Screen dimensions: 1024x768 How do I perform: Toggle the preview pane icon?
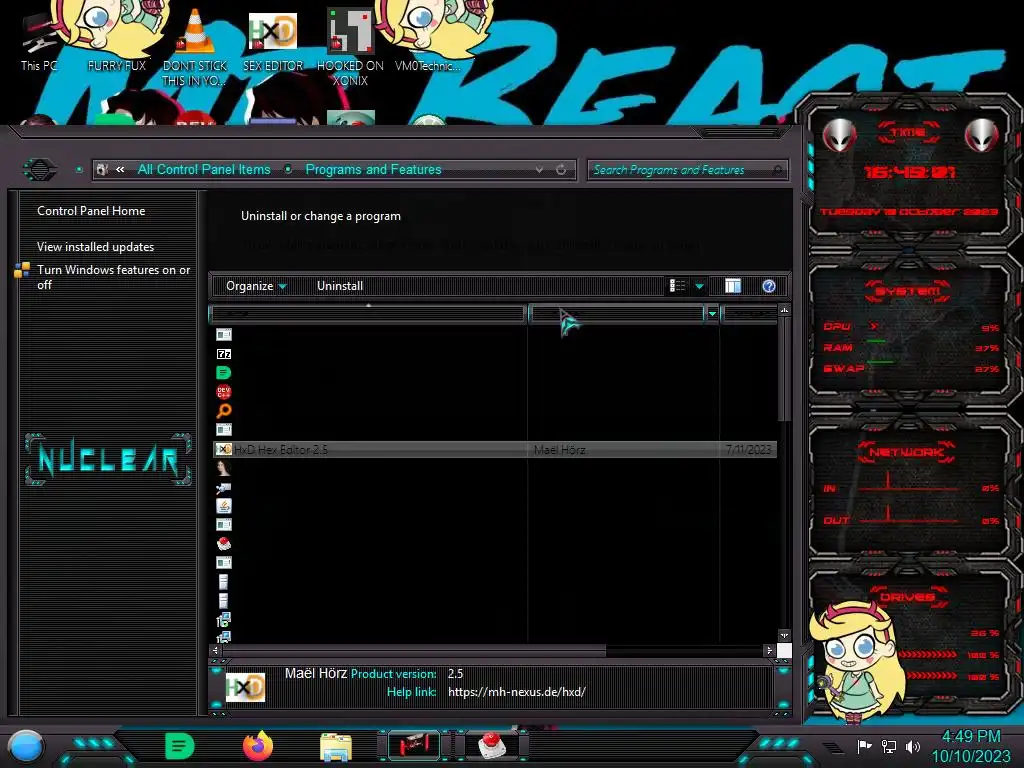tap(733, 286)
